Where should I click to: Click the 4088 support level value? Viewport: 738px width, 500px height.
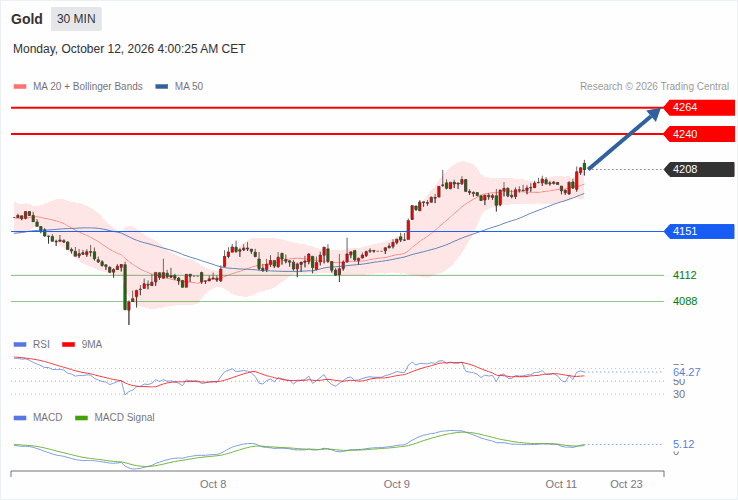point(685,301)
